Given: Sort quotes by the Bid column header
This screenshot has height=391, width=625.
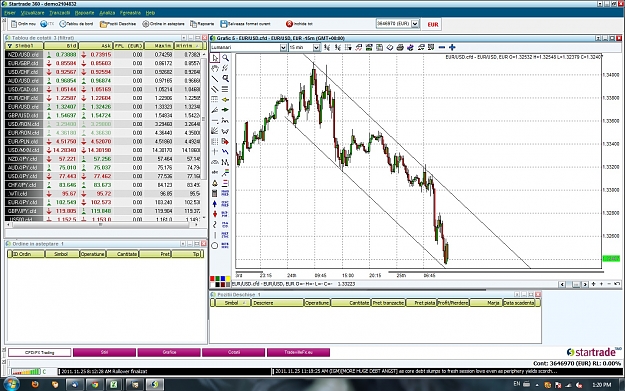Looking at the screenshot, I should [61, 46].
